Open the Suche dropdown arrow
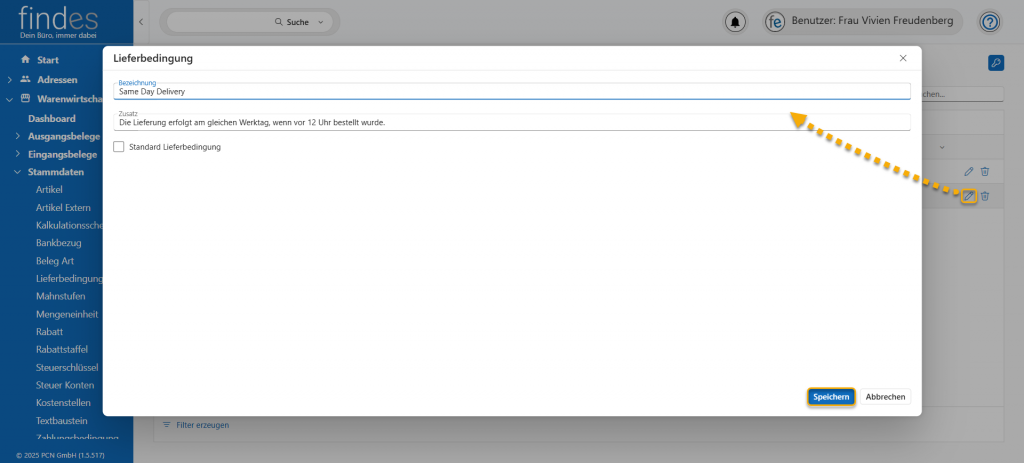This screenshot has width=1024, height=463. pos(320,21)
